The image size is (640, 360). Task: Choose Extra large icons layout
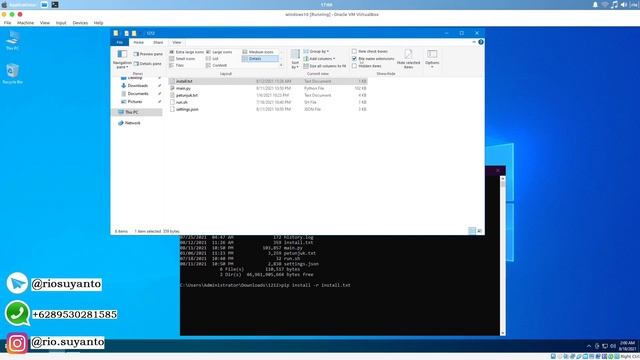click(187, 52)
